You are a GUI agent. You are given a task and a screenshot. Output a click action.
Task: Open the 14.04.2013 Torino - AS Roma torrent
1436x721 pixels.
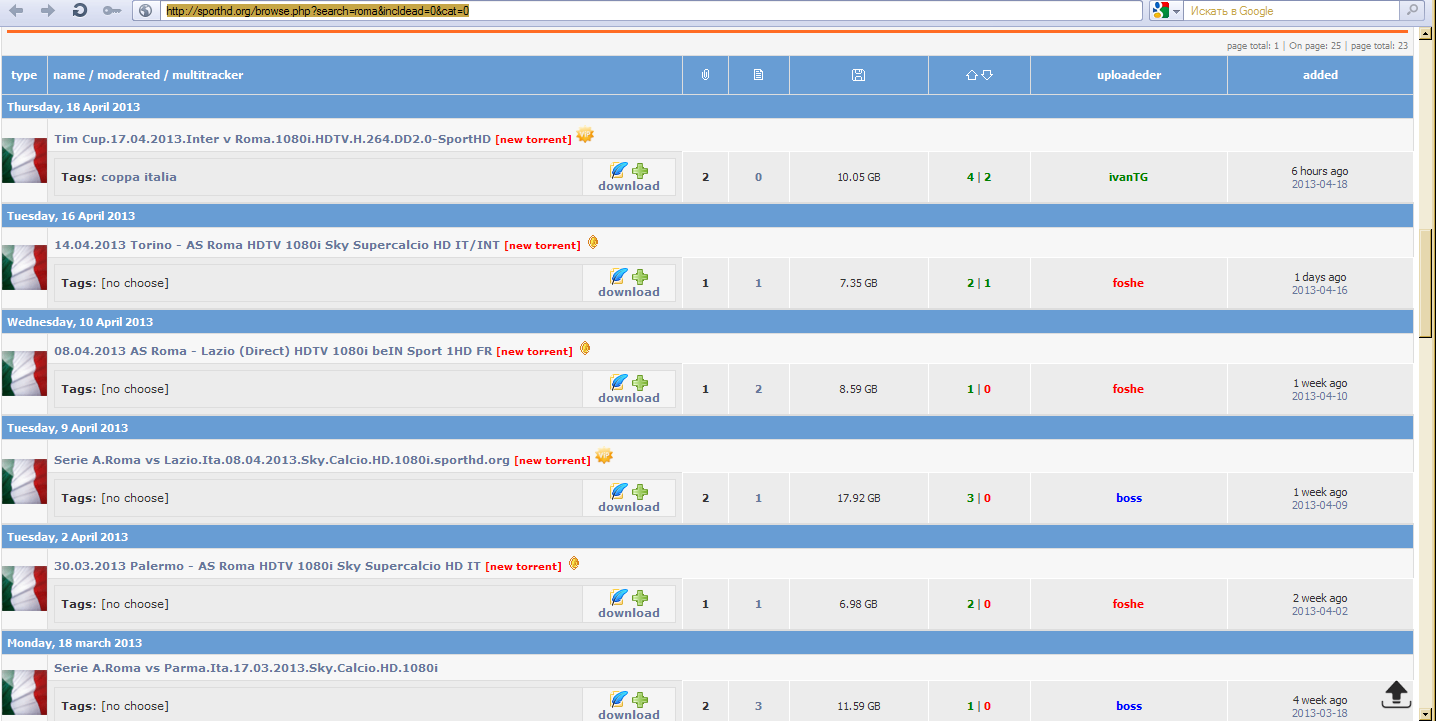click(277, 245)
